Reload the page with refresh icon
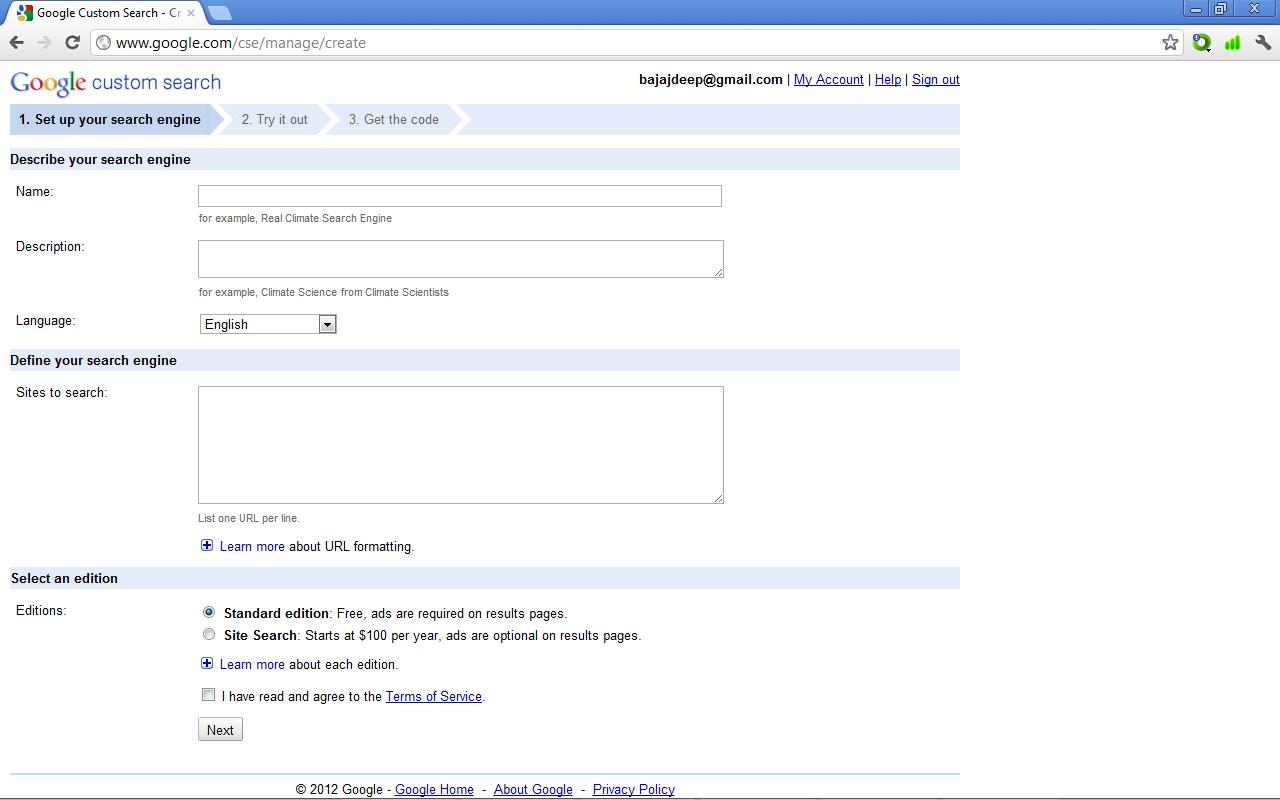Screen dimensions: 1280x800 point(72,42)
